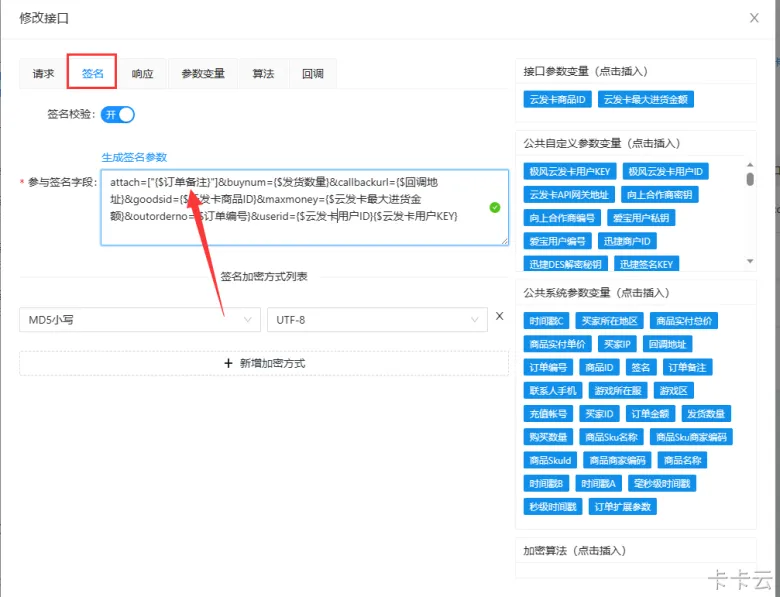Insert the 订单编号 variable tag
This screenshot has width=780, height=597.
coord(548,367)
